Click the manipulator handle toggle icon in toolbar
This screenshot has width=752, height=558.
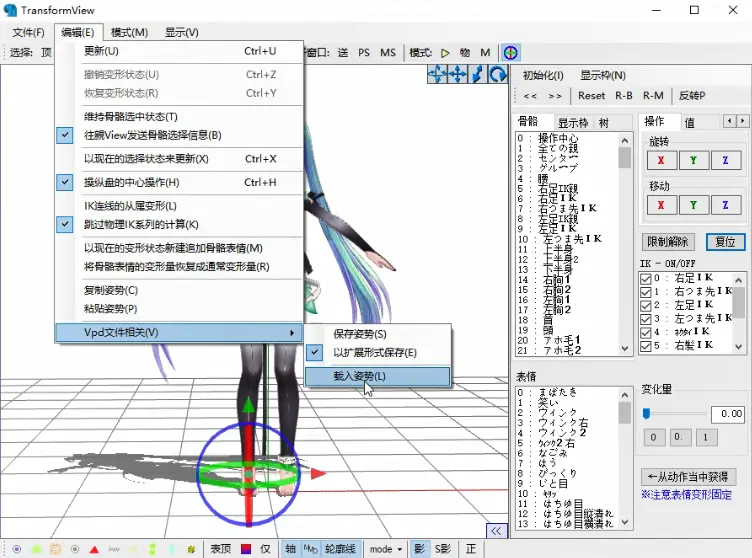click(511, 53)
